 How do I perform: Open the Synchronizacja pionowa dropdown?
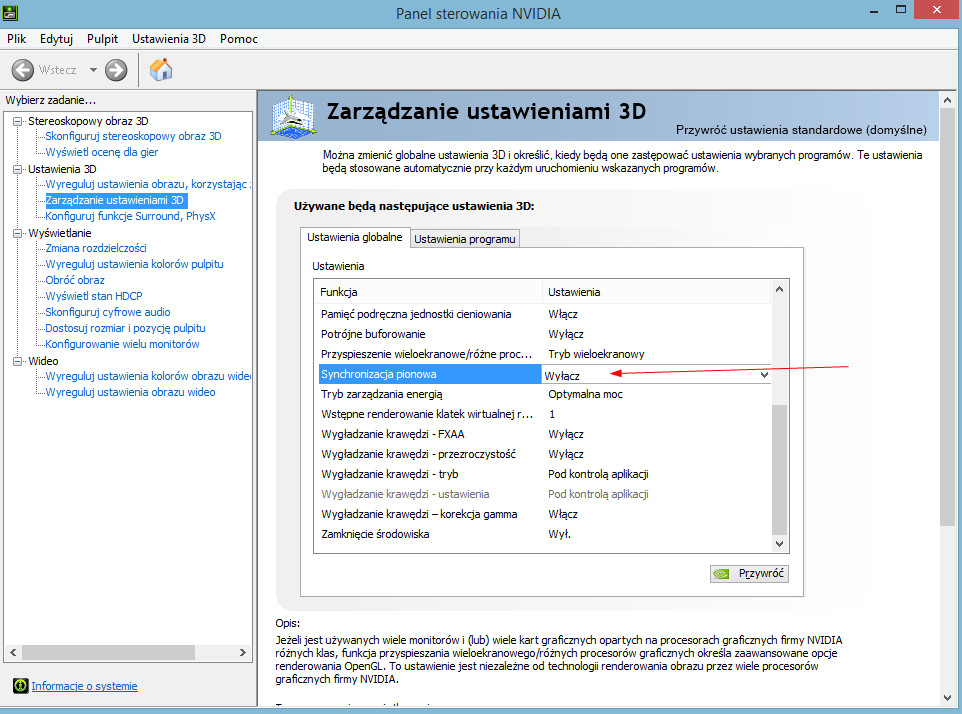(x=764, y=375)
